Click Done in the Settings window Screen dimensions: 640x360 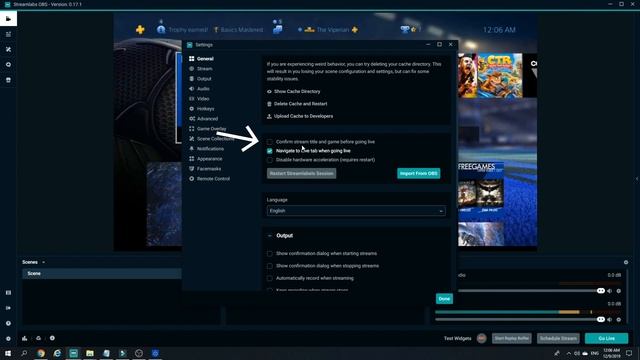(444, 299)
